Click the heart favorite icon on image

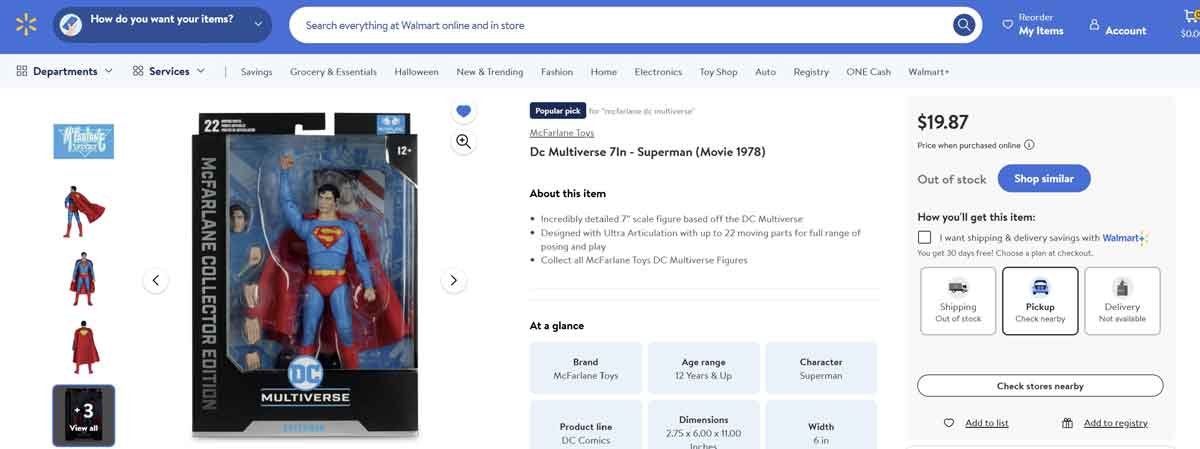click(x=463, y=110)
